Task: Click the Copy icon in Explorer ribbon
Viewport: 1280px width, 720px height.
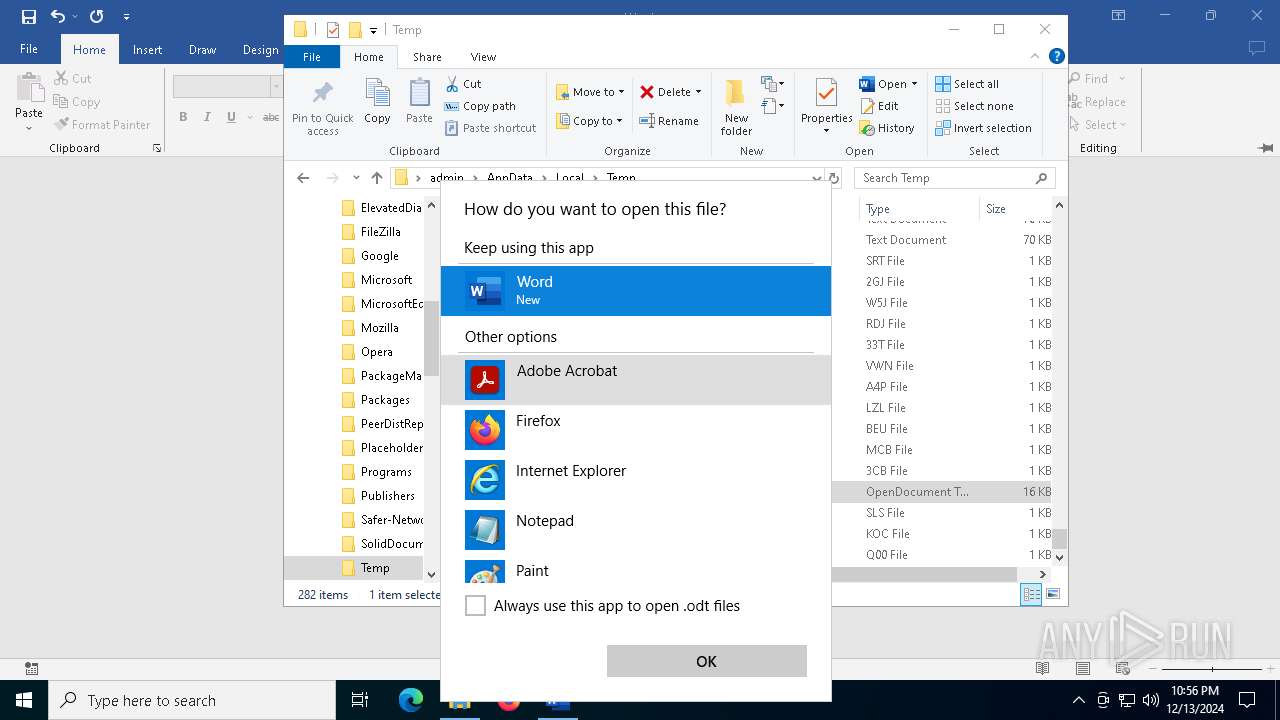Action: (377, 101)
